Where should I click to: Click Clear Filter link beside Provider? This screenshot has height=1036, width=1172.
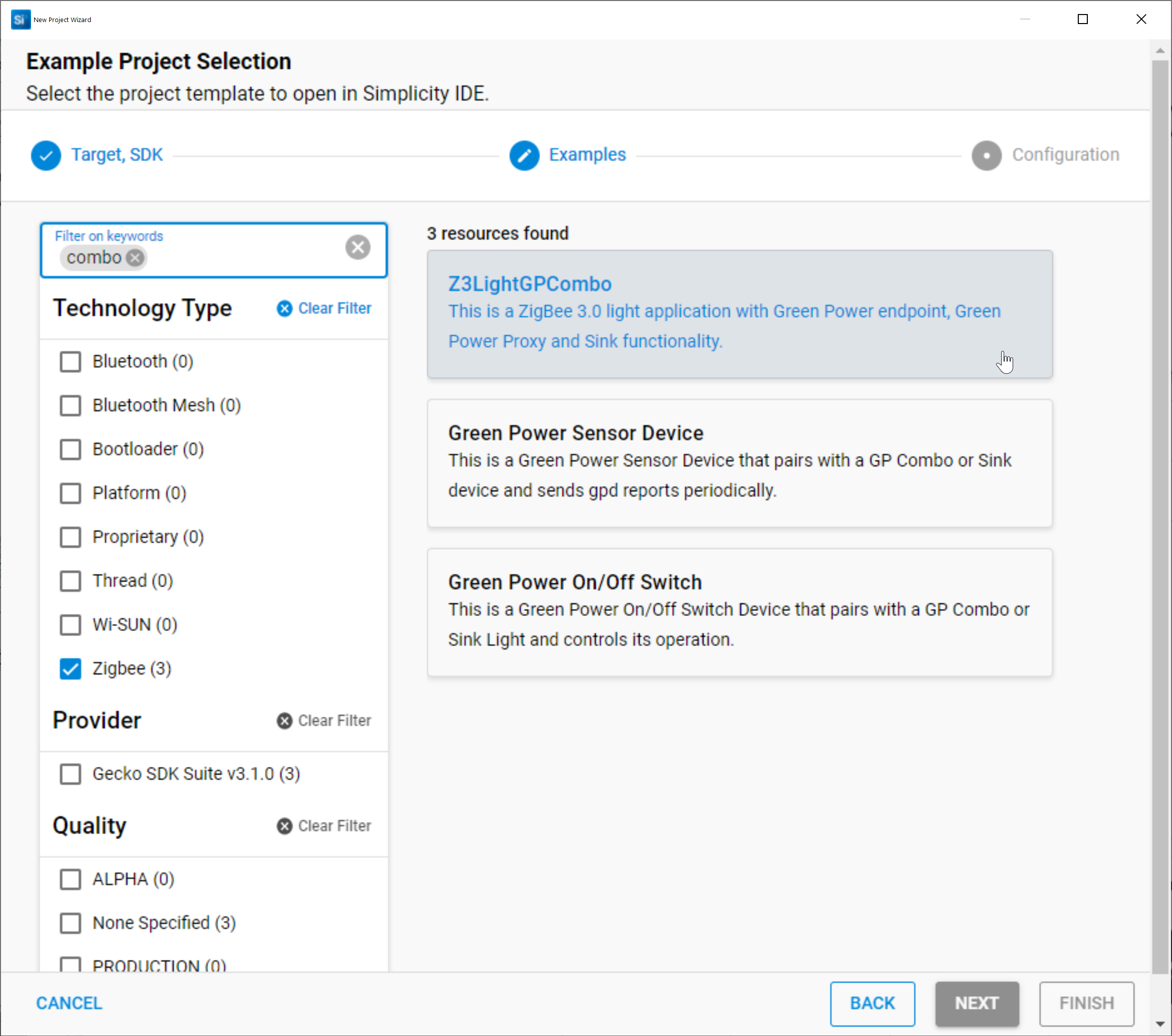(x=334, y=721)
